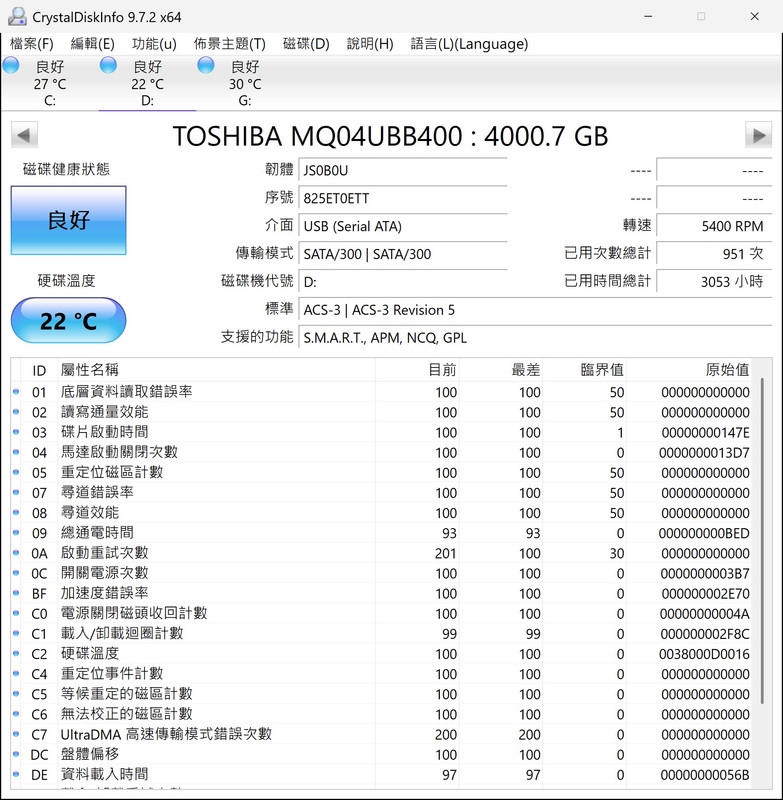
Task: Click the SMART attribute list scrollbar
Action: click(763, 541)
